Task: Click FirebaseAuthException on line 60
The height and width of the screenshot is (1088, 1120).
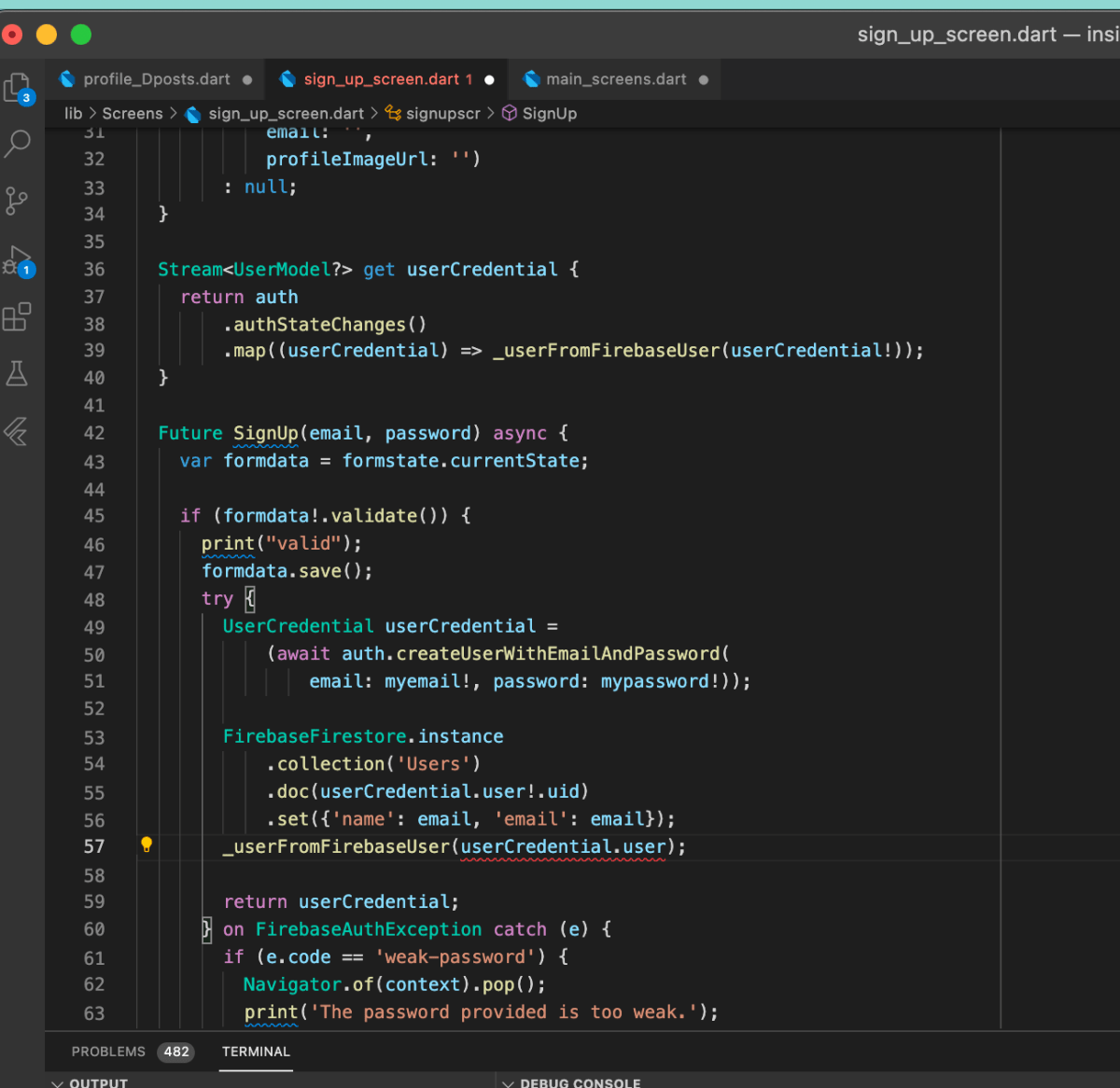Action: point(369,929)
